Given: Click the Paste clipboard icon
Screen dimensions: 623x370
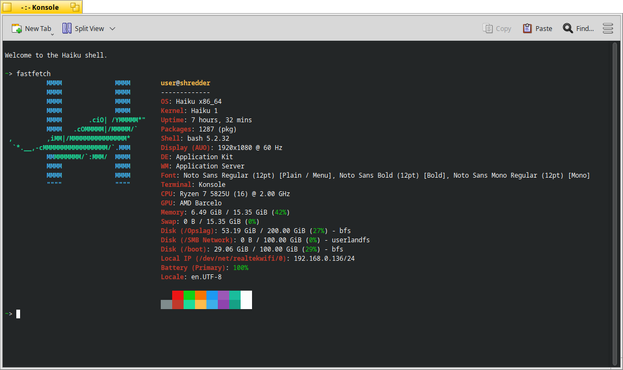Looking at the screenshot, I should 527,28.
